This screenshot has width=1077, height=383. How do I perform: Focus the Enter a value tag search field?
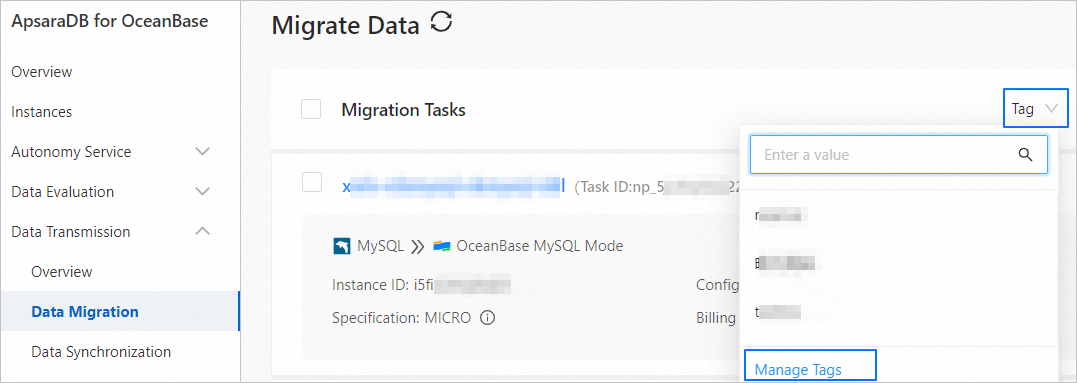pos(898,154)
